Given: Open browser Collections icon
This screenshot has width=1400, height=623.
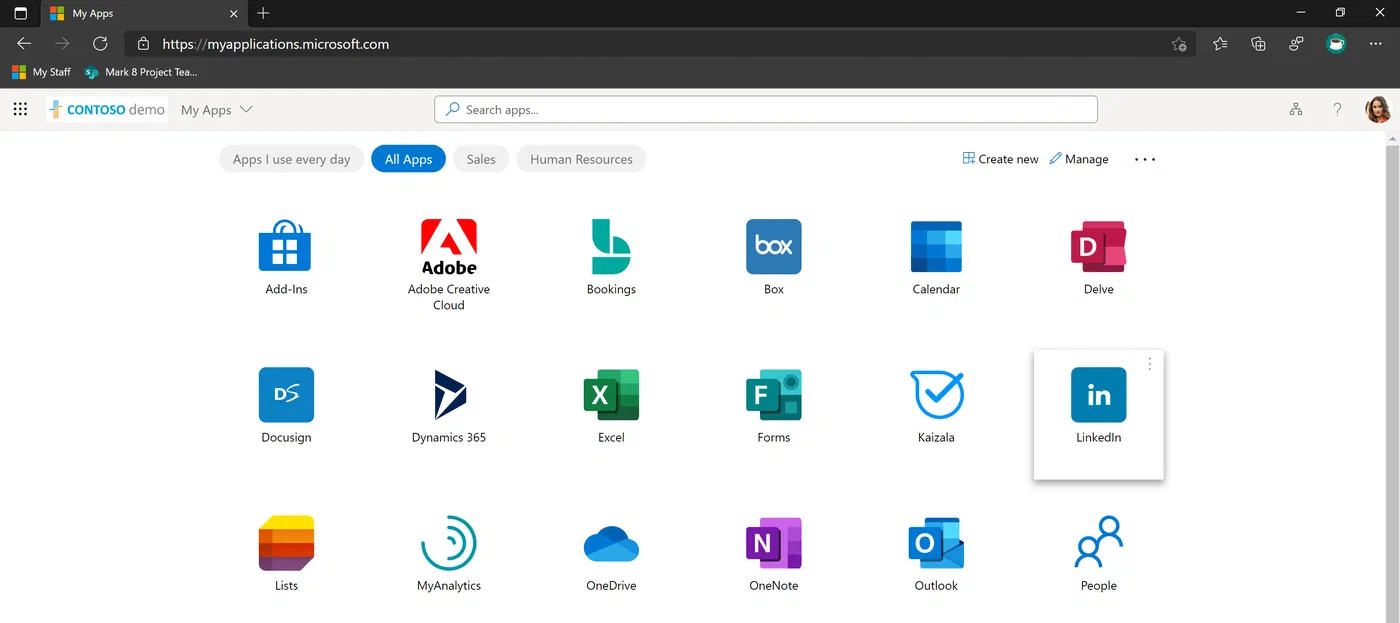Looking at the screenshot, I should pos(1258,44).
